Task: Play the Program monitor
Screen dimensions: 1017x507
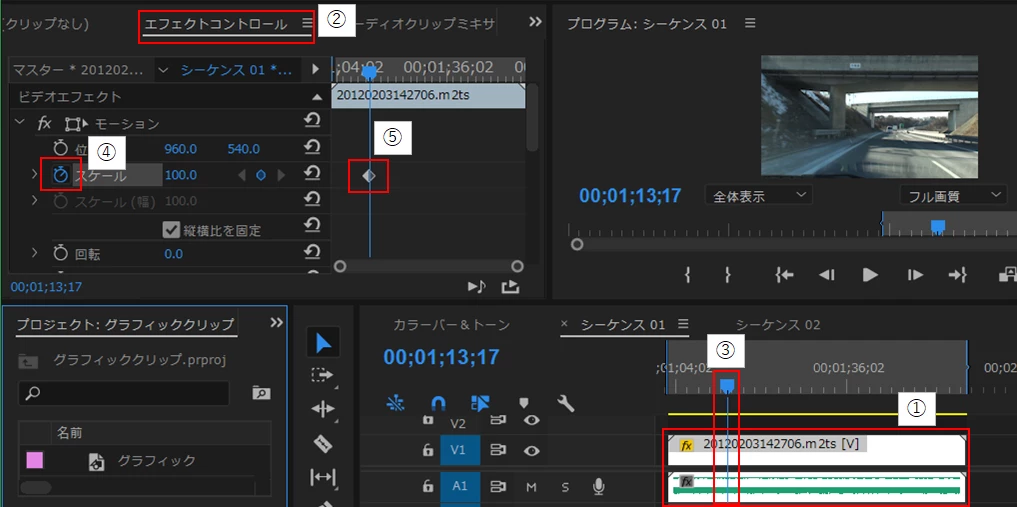Action: 870,275
